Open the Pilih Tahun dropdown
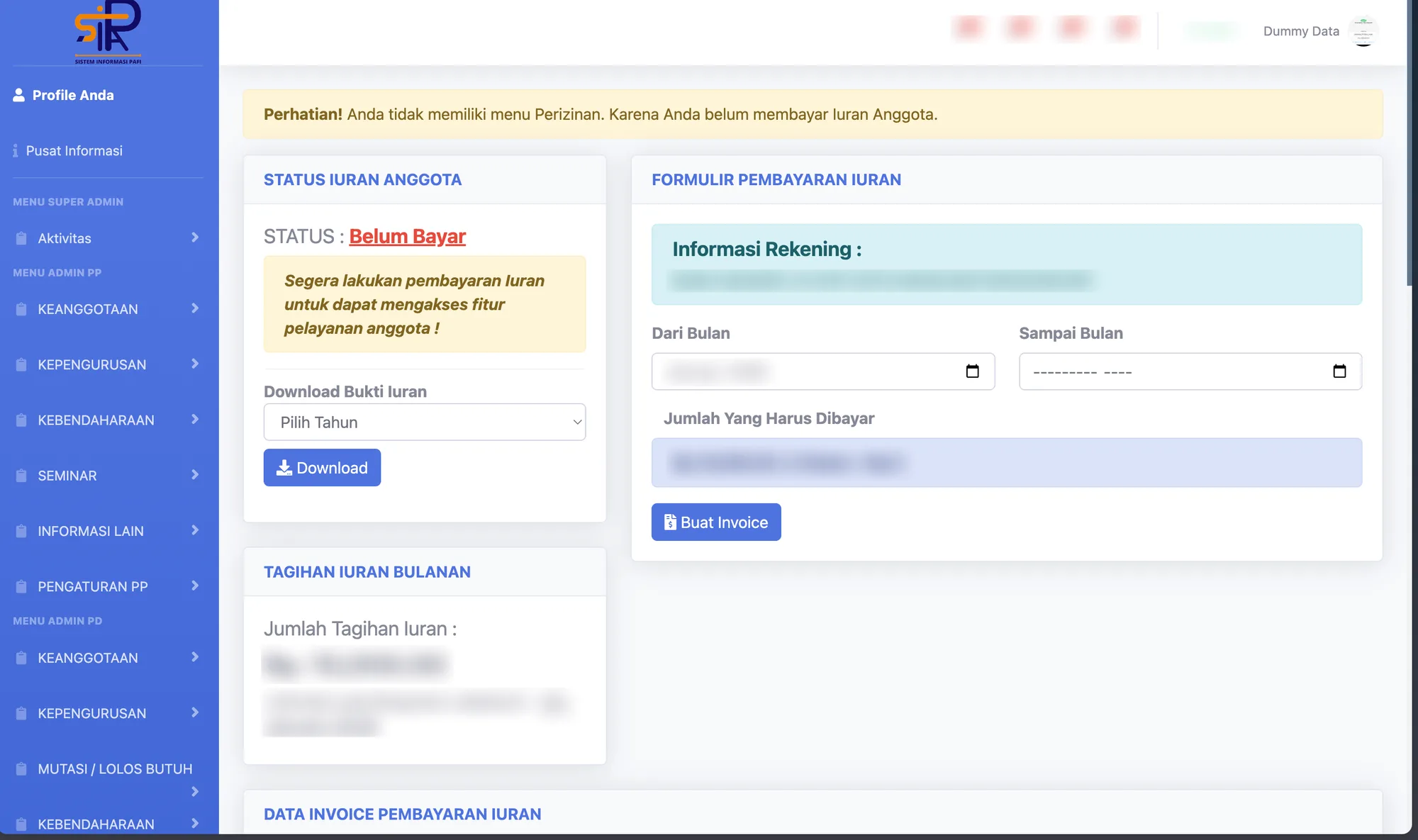 coord(425,422)
